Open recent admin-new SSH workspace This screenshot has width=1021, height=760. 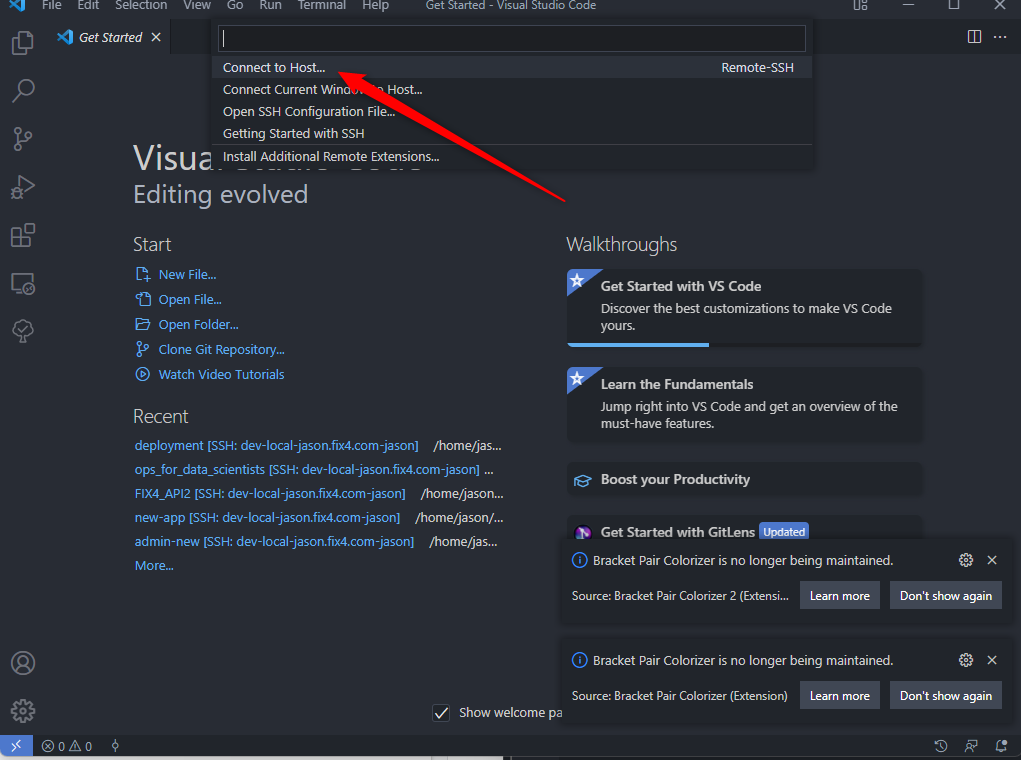274,542
